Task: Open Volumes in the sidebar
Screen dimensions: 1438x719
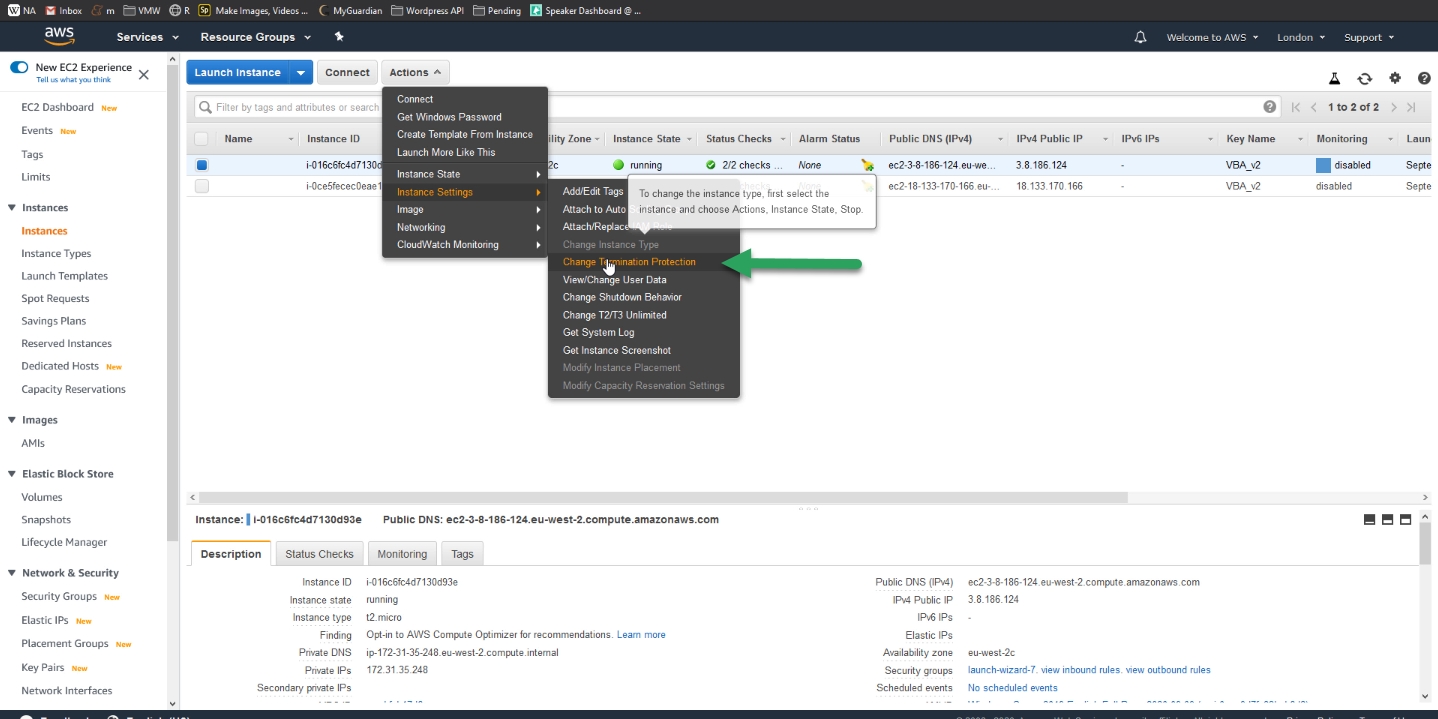Action: (x=42, y=497)
